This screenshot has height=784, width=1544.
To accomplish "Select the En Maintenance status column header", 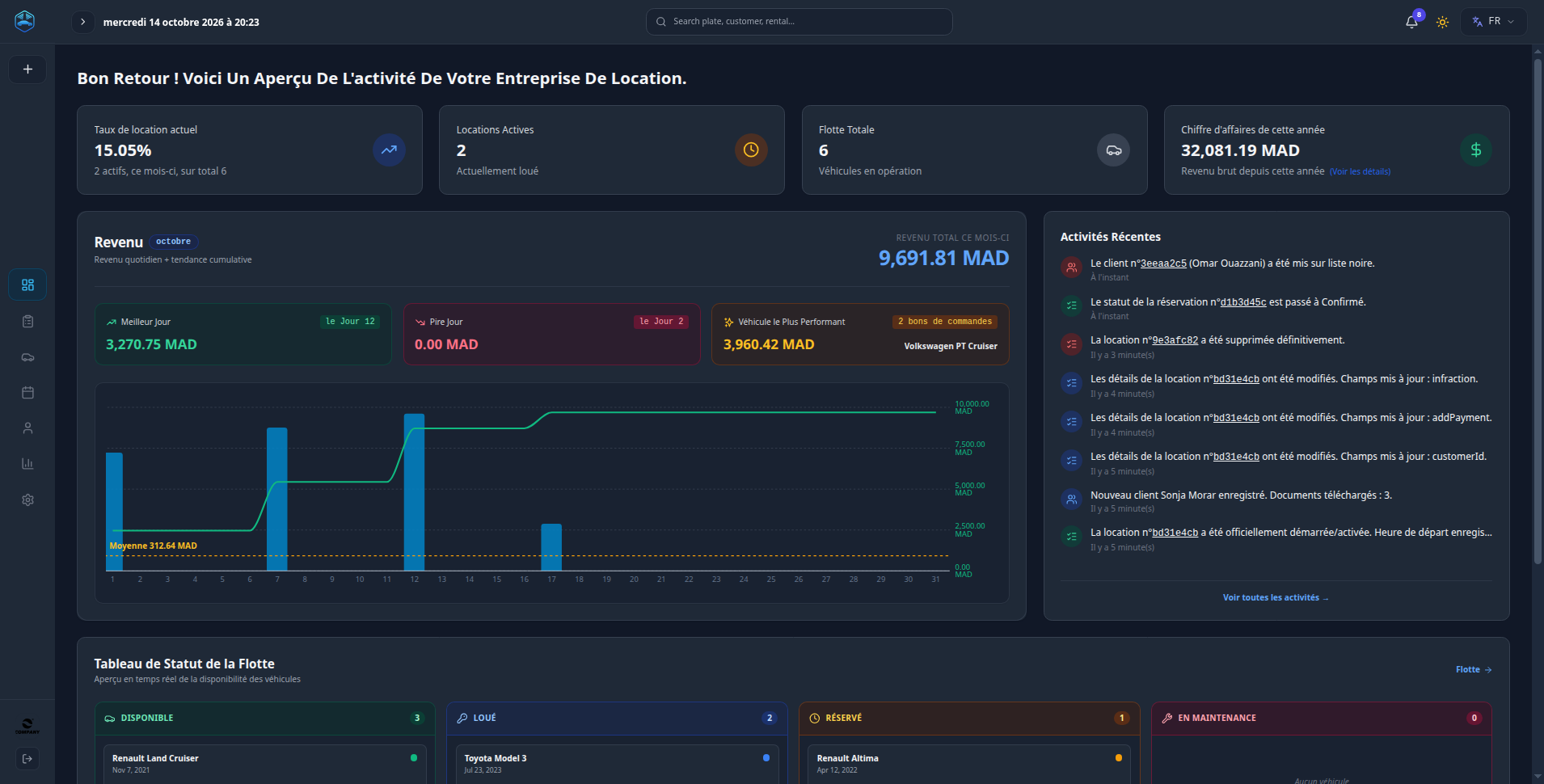I will pyautogui.click(x=1321, y=718).
